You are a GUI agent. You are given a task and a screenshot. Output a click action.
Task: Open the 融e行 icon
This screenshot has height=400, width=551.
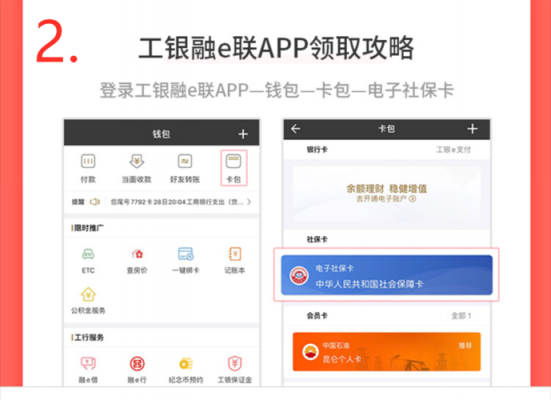tap(137, 364)
